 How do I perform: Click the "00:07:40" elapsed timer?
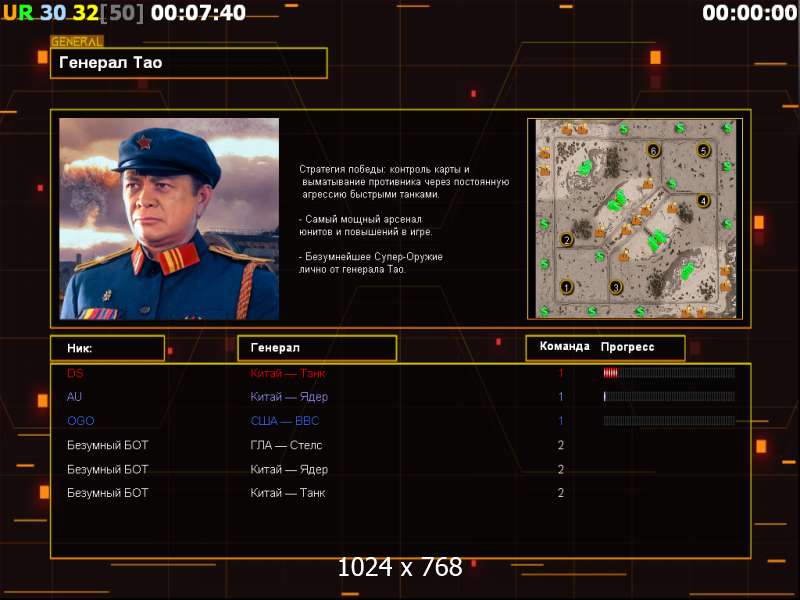(198, 13)
